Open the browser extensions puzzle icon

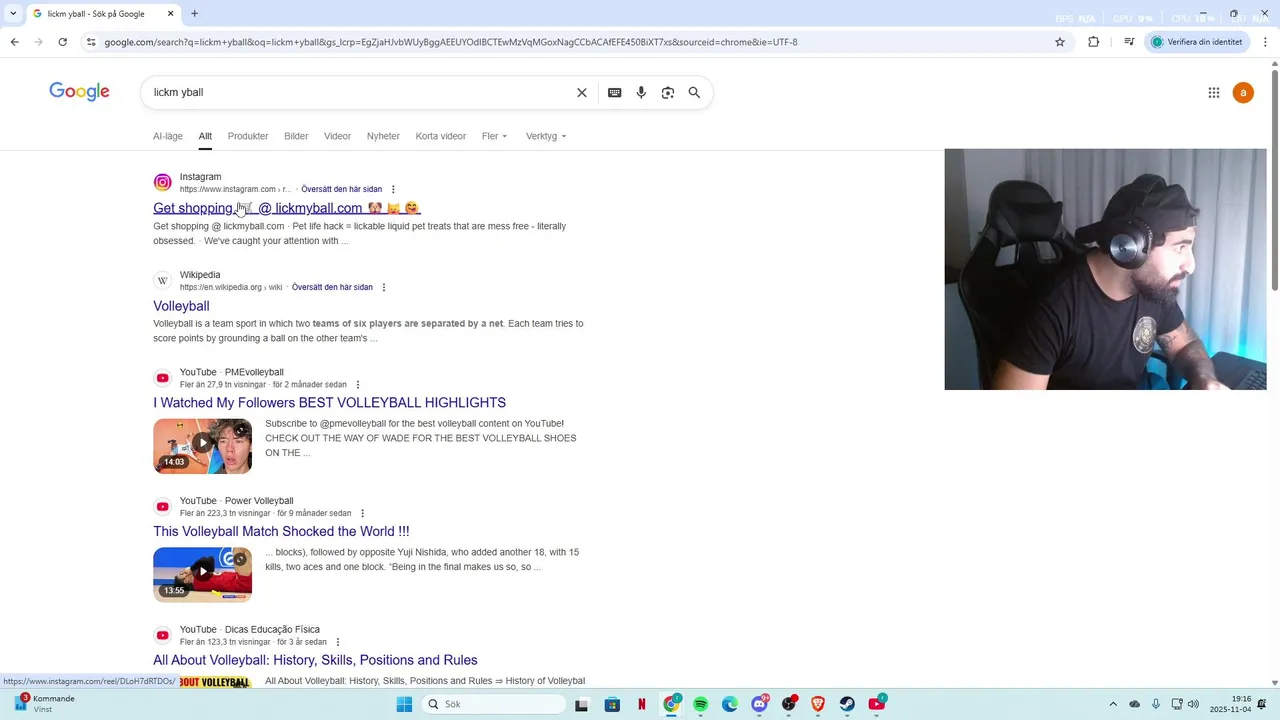pyautogui.click(x=1093, y=42)
